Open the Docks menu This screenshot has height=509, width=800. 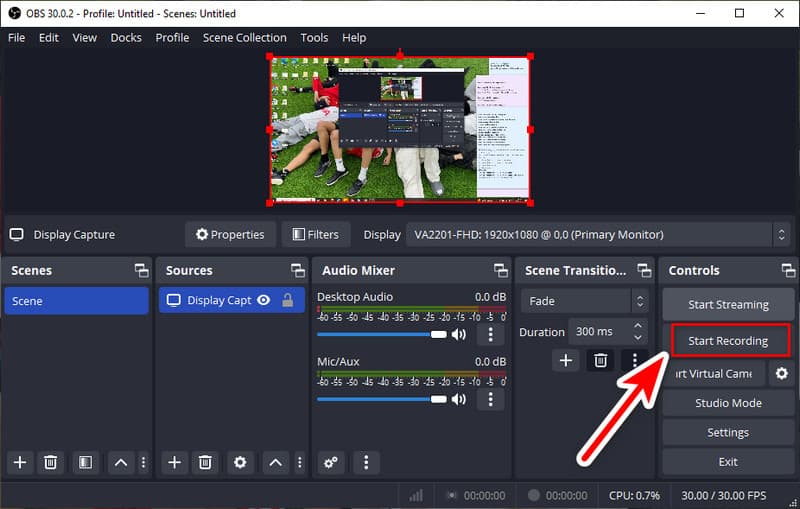[126, 37]
